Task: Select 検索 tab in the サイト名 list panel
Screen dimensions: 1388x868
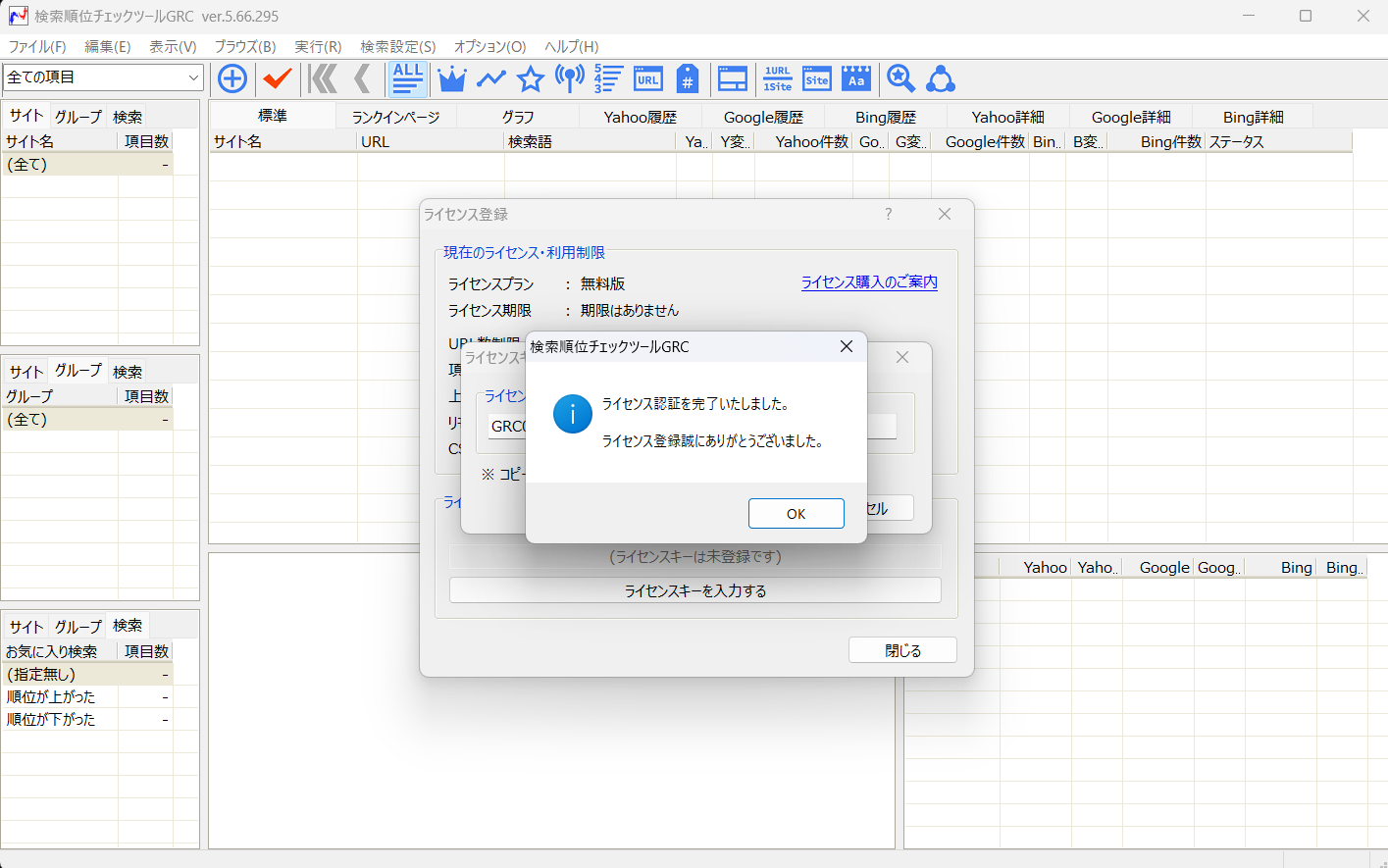Action: pyautogui.click(x=128, y=117)
